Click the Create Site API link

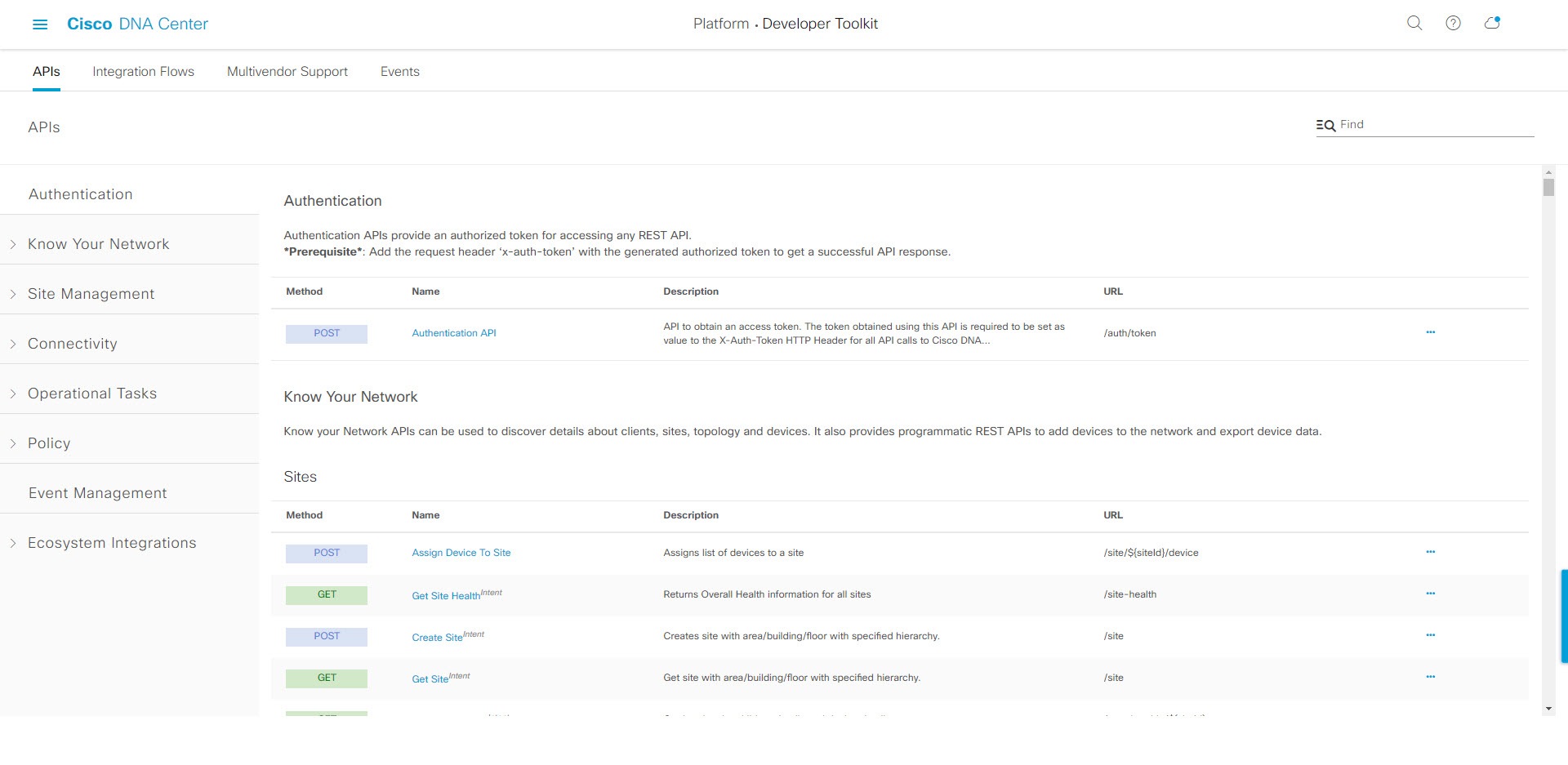coord(438,636)
